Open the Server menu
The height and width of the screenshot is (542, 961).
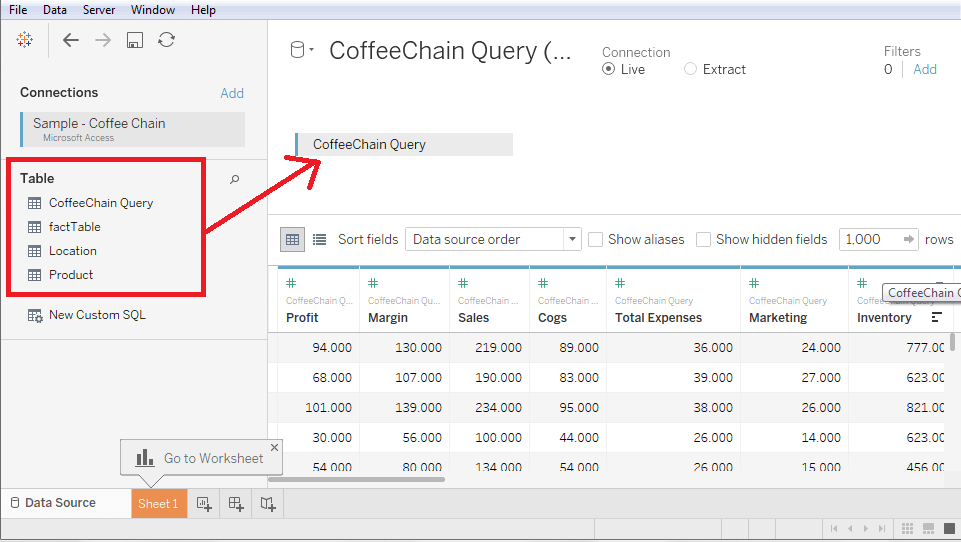point(99,10)
